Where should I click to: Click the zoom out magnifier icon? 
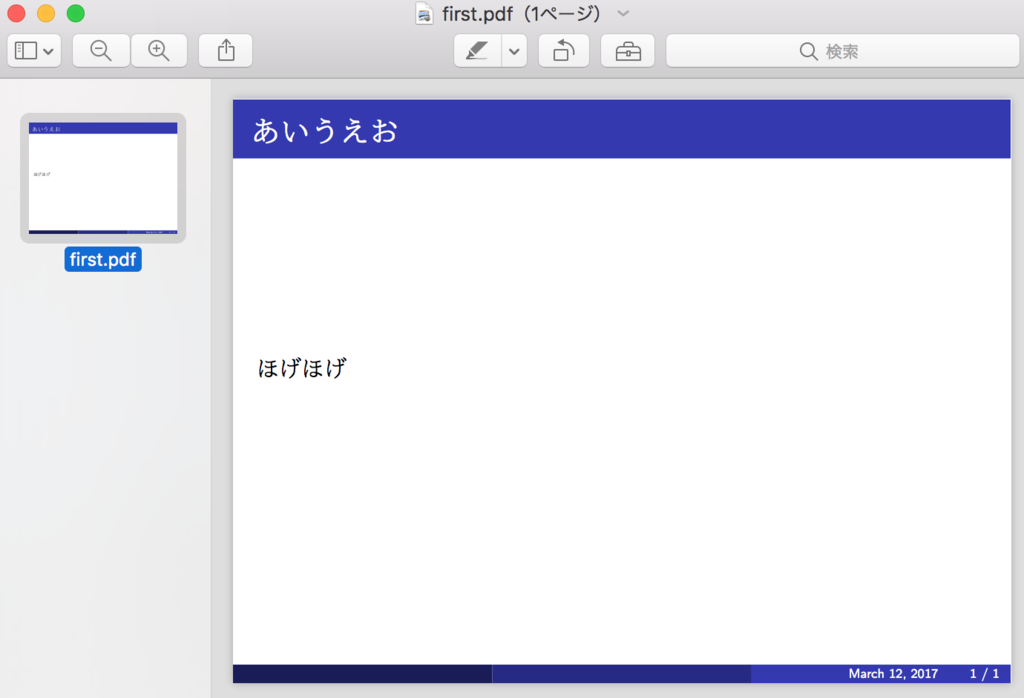click(x=101, y=50)
